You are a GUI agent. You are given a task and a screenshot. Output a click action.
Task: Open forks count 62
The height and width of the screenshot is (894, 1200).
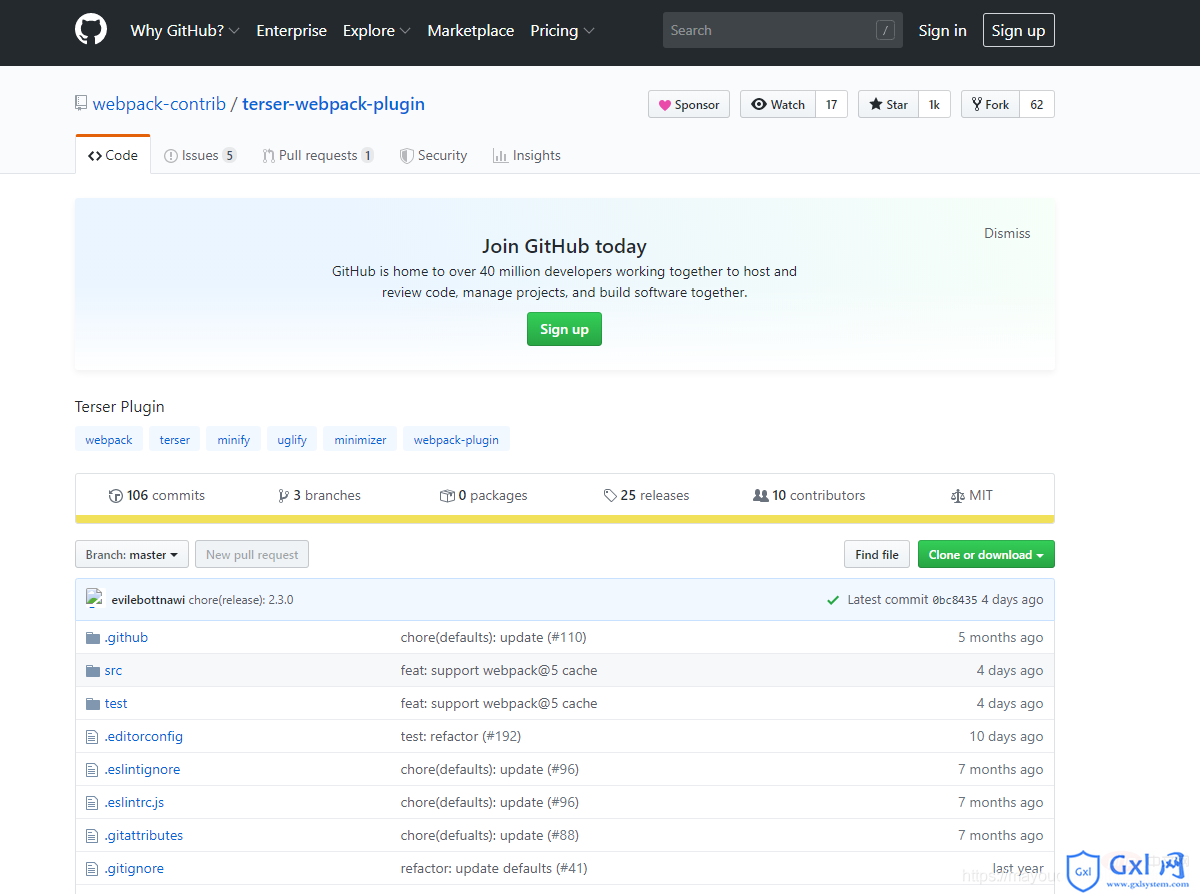[x=1037, y=104]
